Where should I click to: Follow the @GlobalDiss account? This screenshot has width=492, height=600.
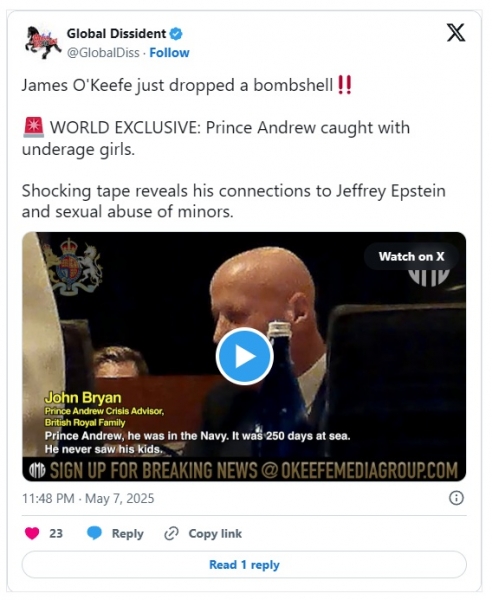click(169, 52)
